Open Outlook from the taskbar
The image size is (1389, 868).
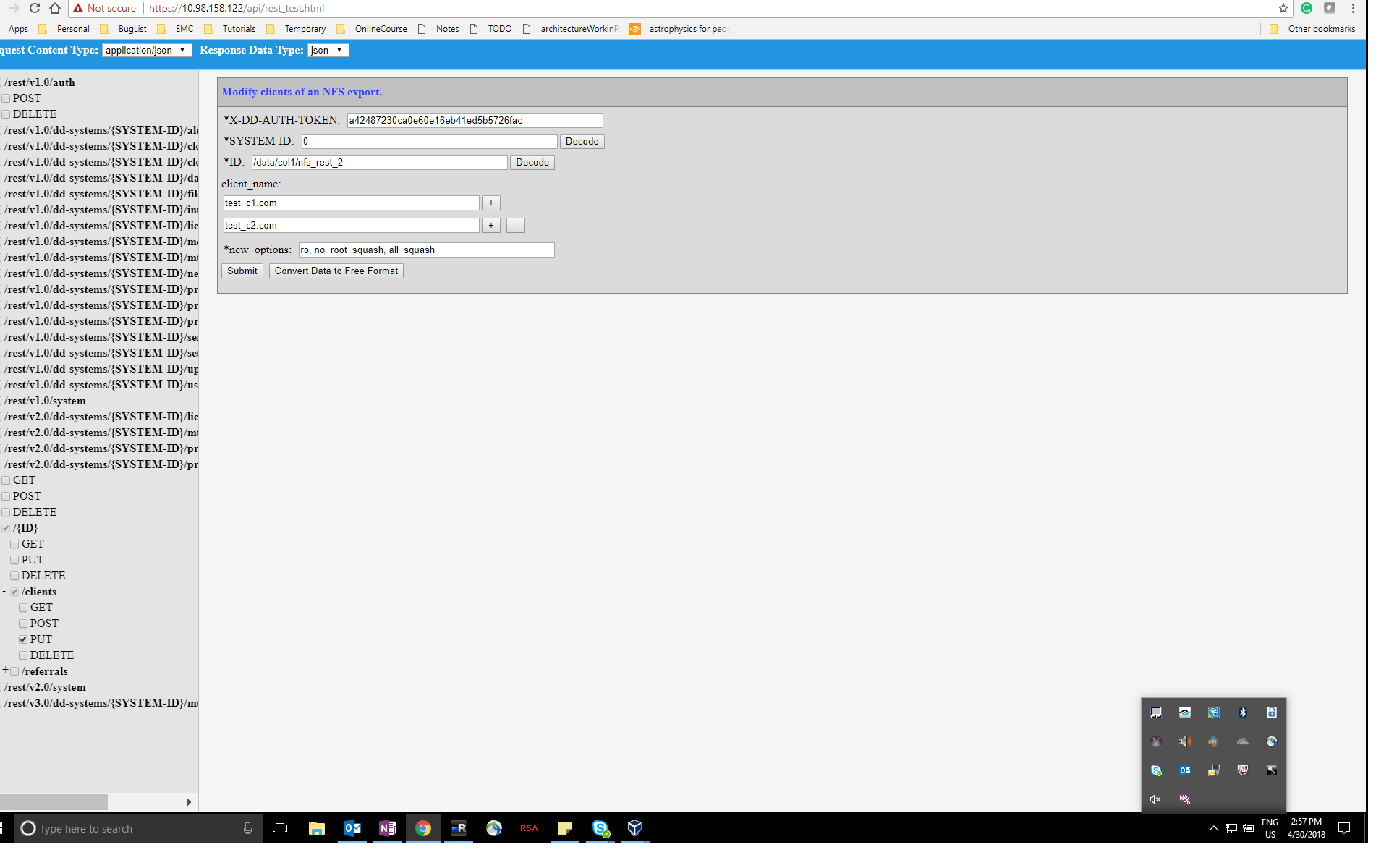click(x=352, y=828)
